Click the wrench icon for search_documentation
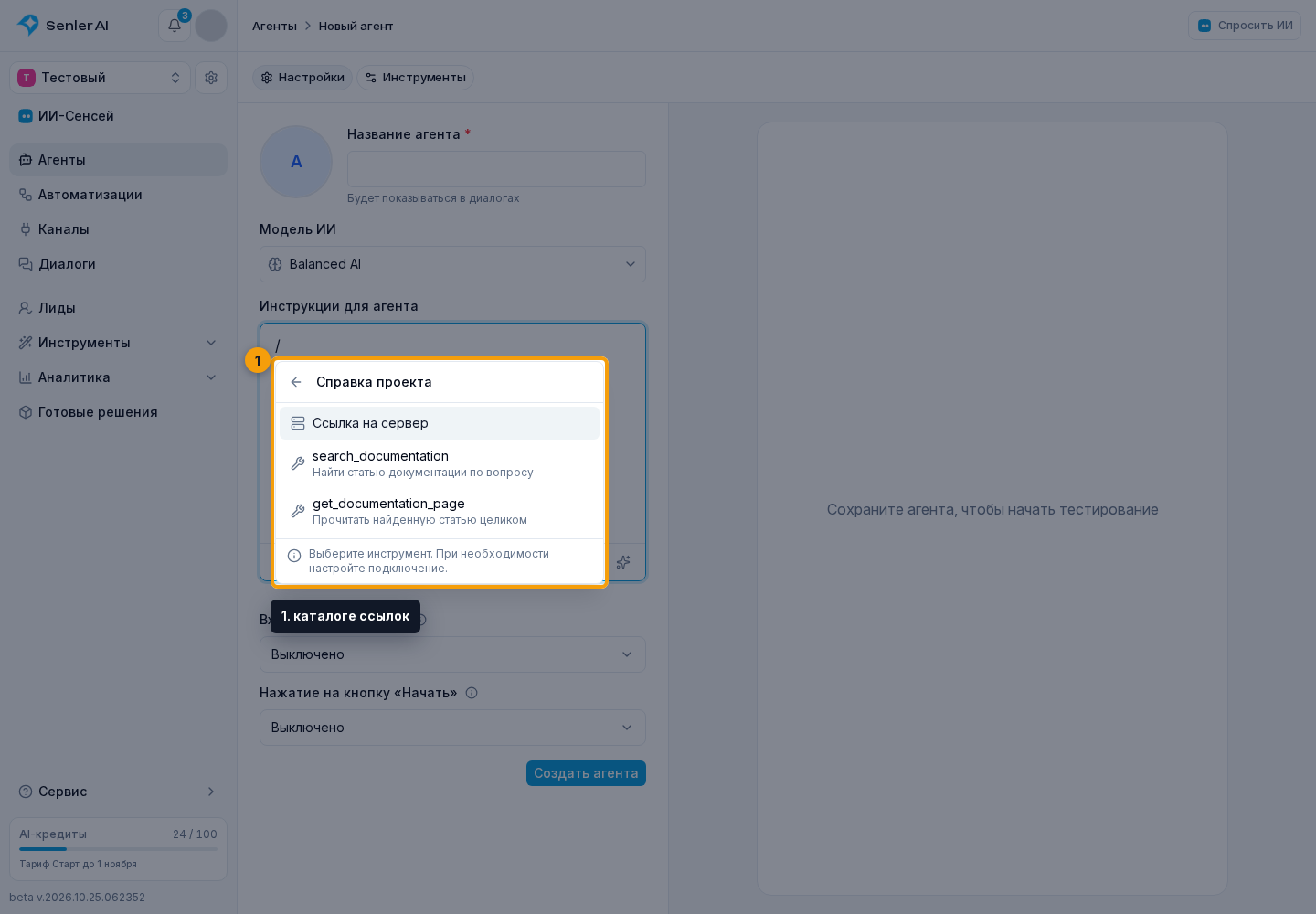Image resolution: width=1316 pixels, height=914 pixels. pyautogui.click(x=298, y=463)
